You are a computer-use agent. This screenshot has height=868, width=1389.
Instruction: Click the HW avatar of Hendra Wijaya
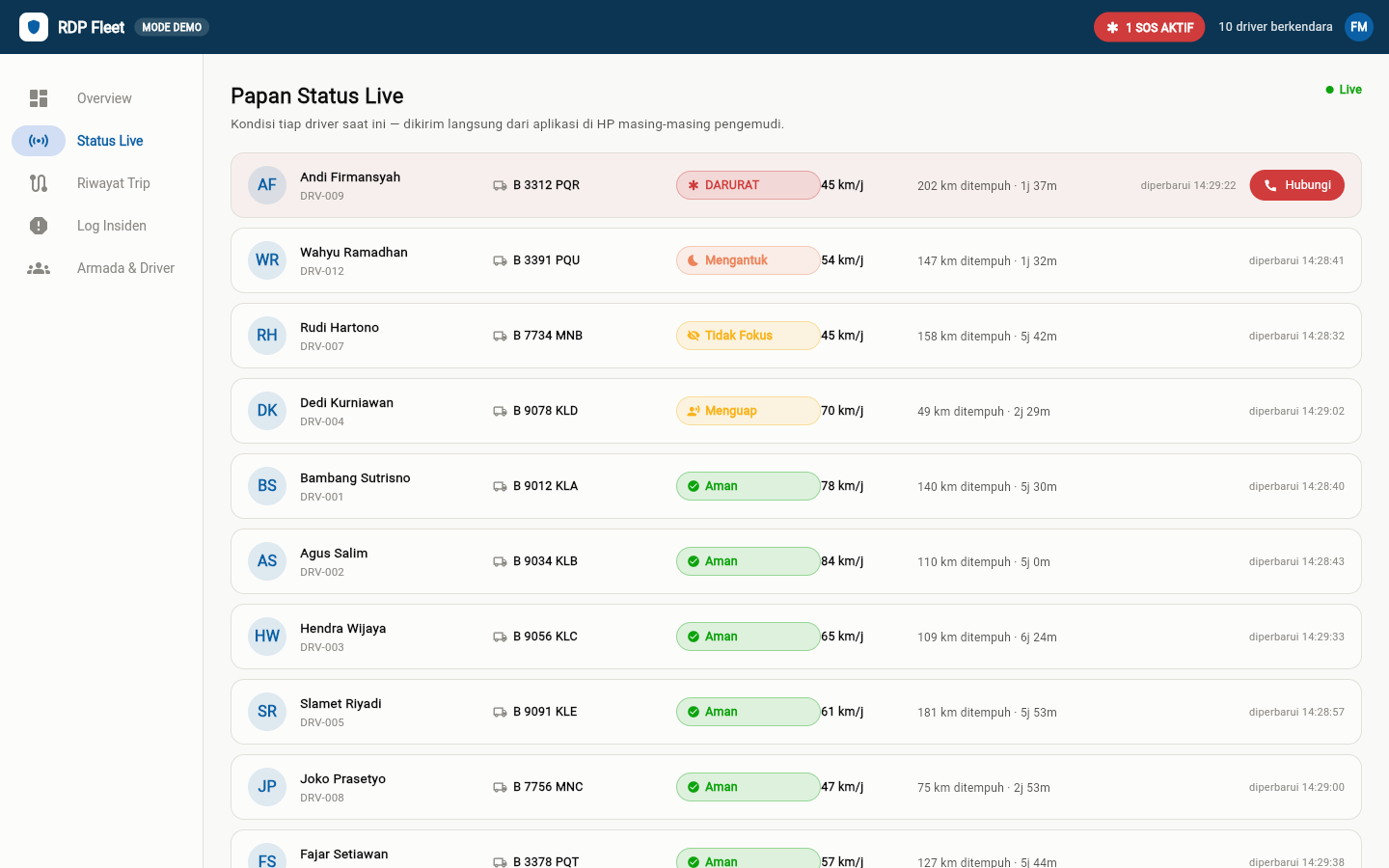click(267, 637)
